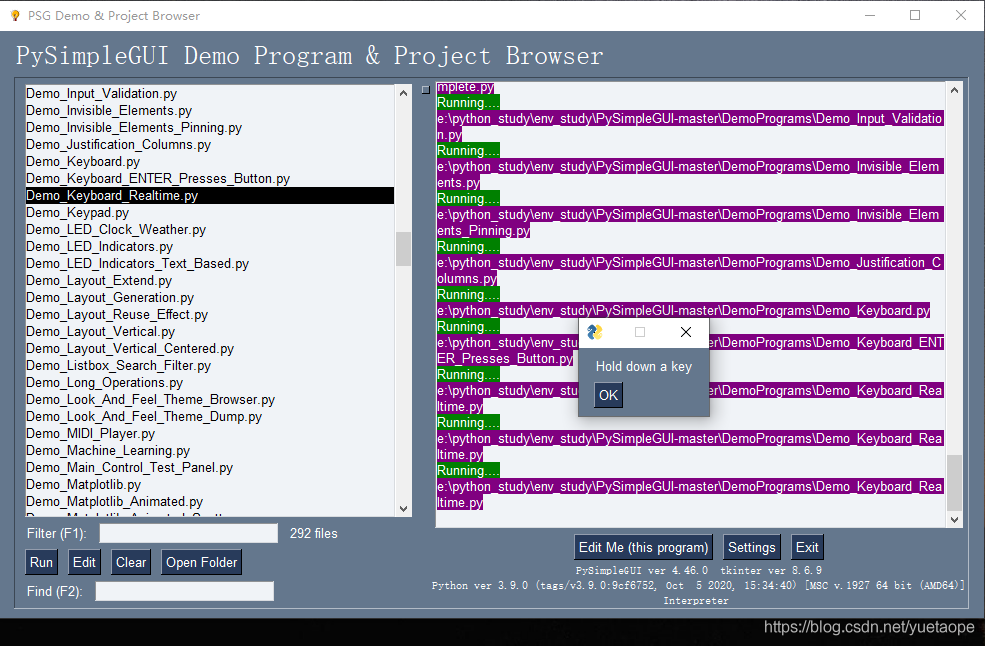Focus the Find (F2) input field
985x646 pixels.
[x=185, y=591]
